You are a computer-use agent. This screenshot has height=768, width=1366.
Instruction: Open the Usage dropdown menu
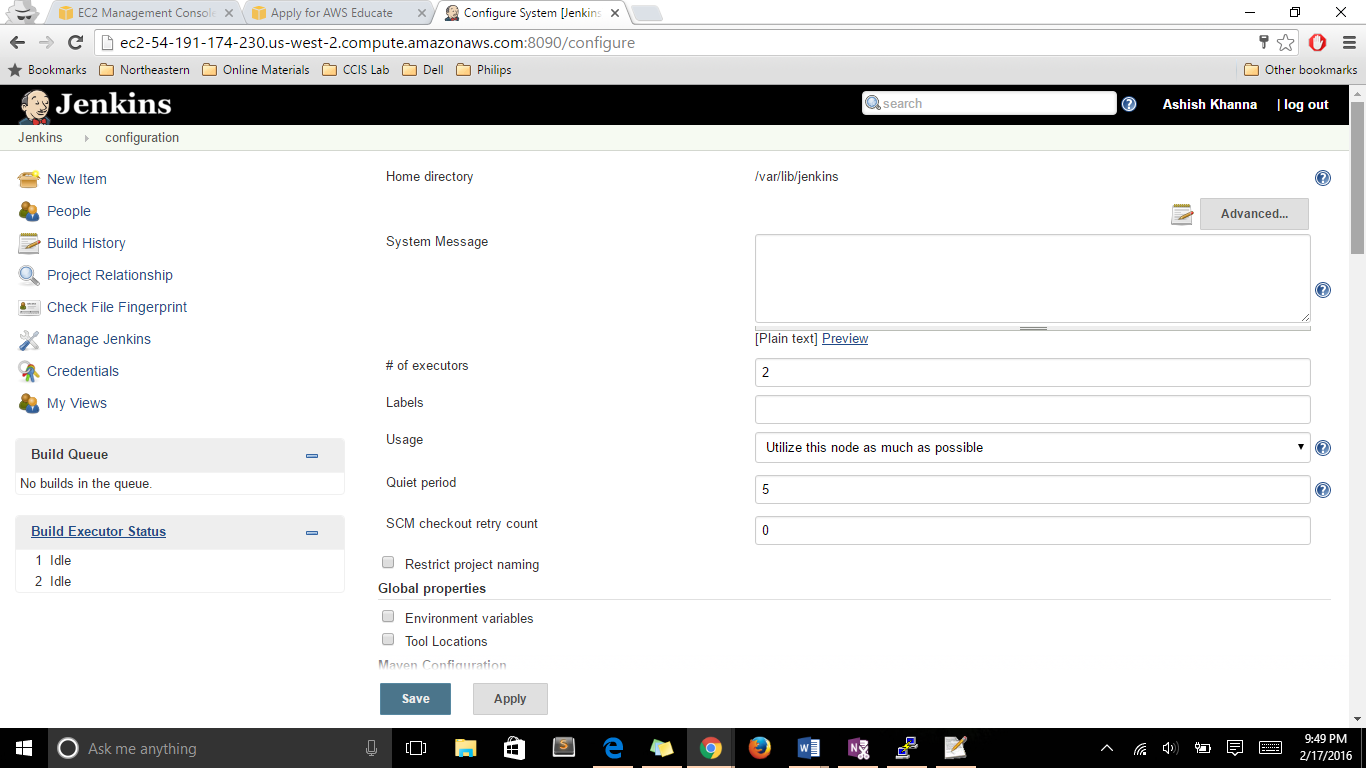click(x=1032, y=447)
